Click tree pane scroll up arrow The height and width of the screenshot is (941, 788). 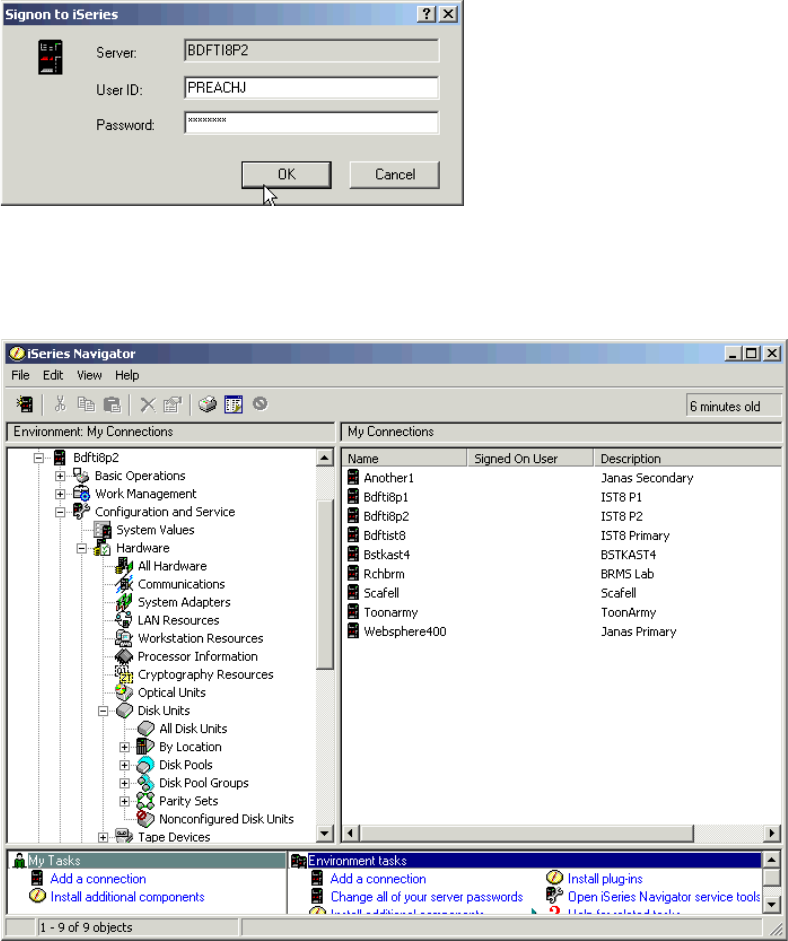pyautogui.click(x=324, y=458)
